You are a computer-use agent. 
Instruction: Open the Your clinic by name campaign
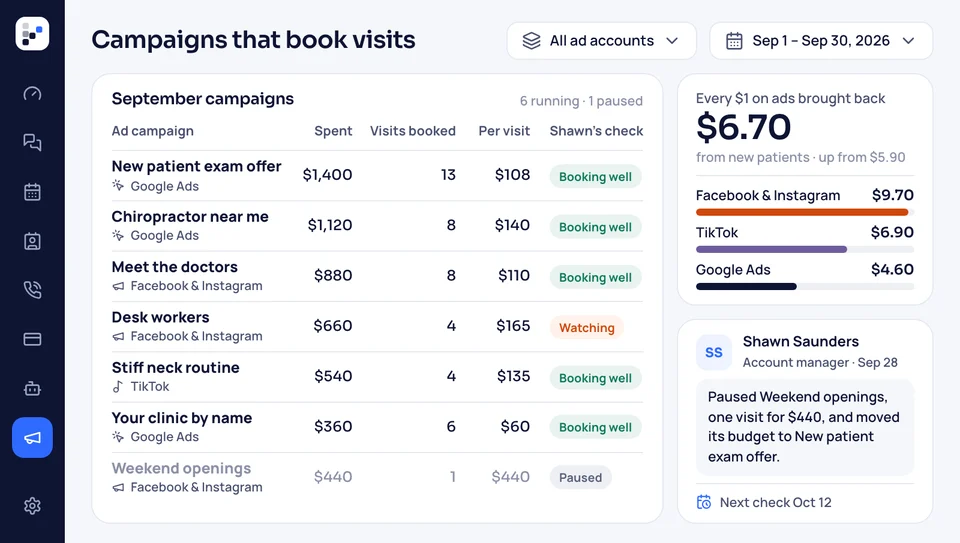(182, 418)
